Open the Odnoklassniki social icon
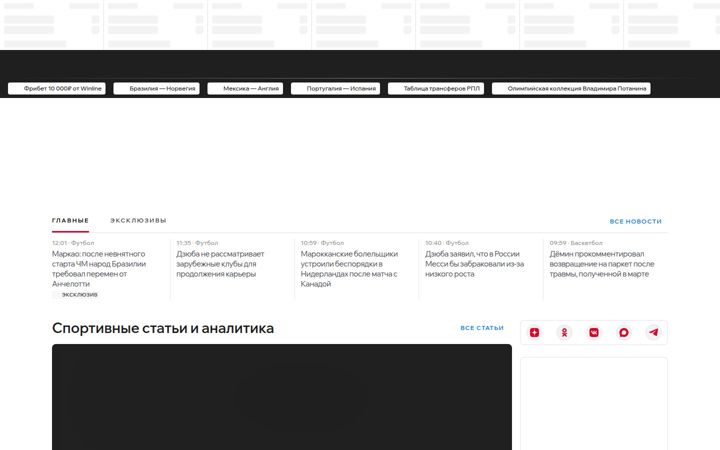720x450 pixels. [564, 332]
